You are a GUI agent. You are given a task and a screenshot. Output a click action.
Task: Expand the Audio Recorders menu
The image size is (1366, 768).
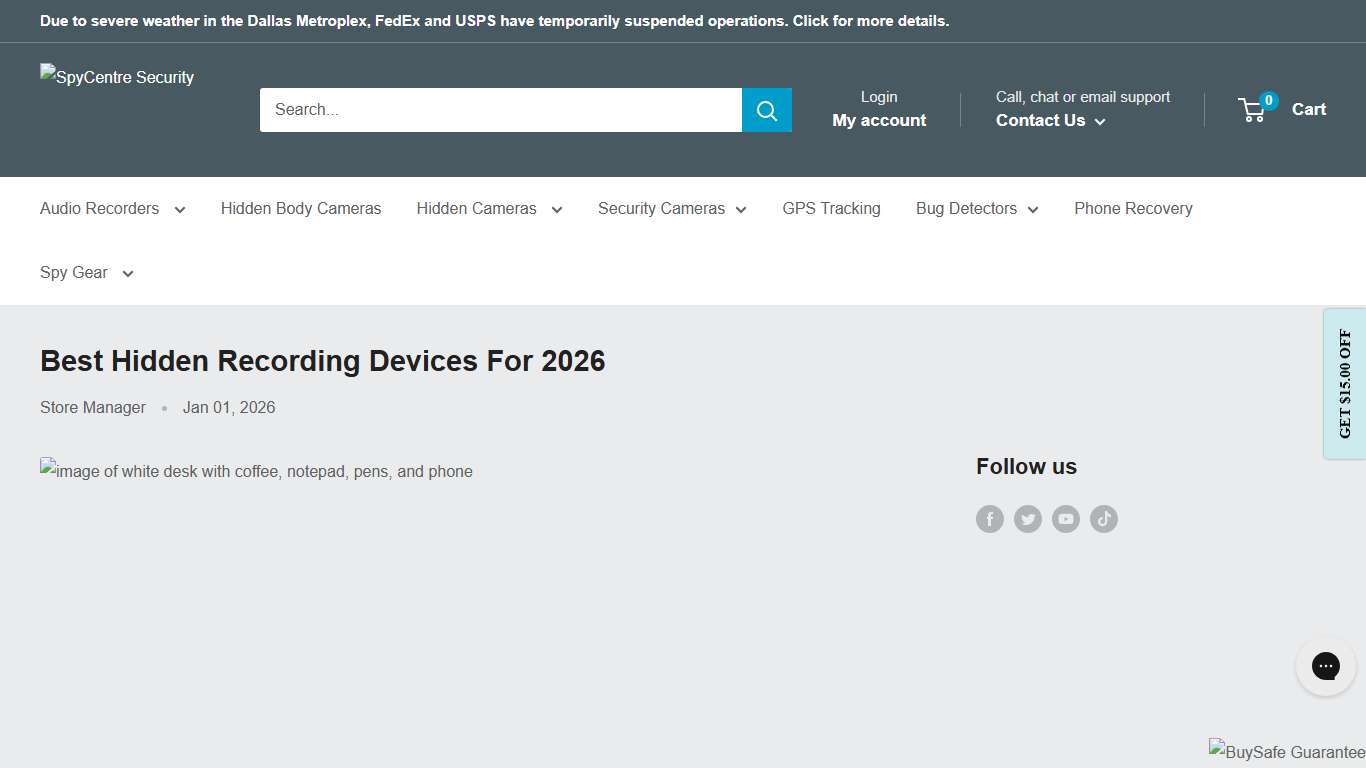112,208
